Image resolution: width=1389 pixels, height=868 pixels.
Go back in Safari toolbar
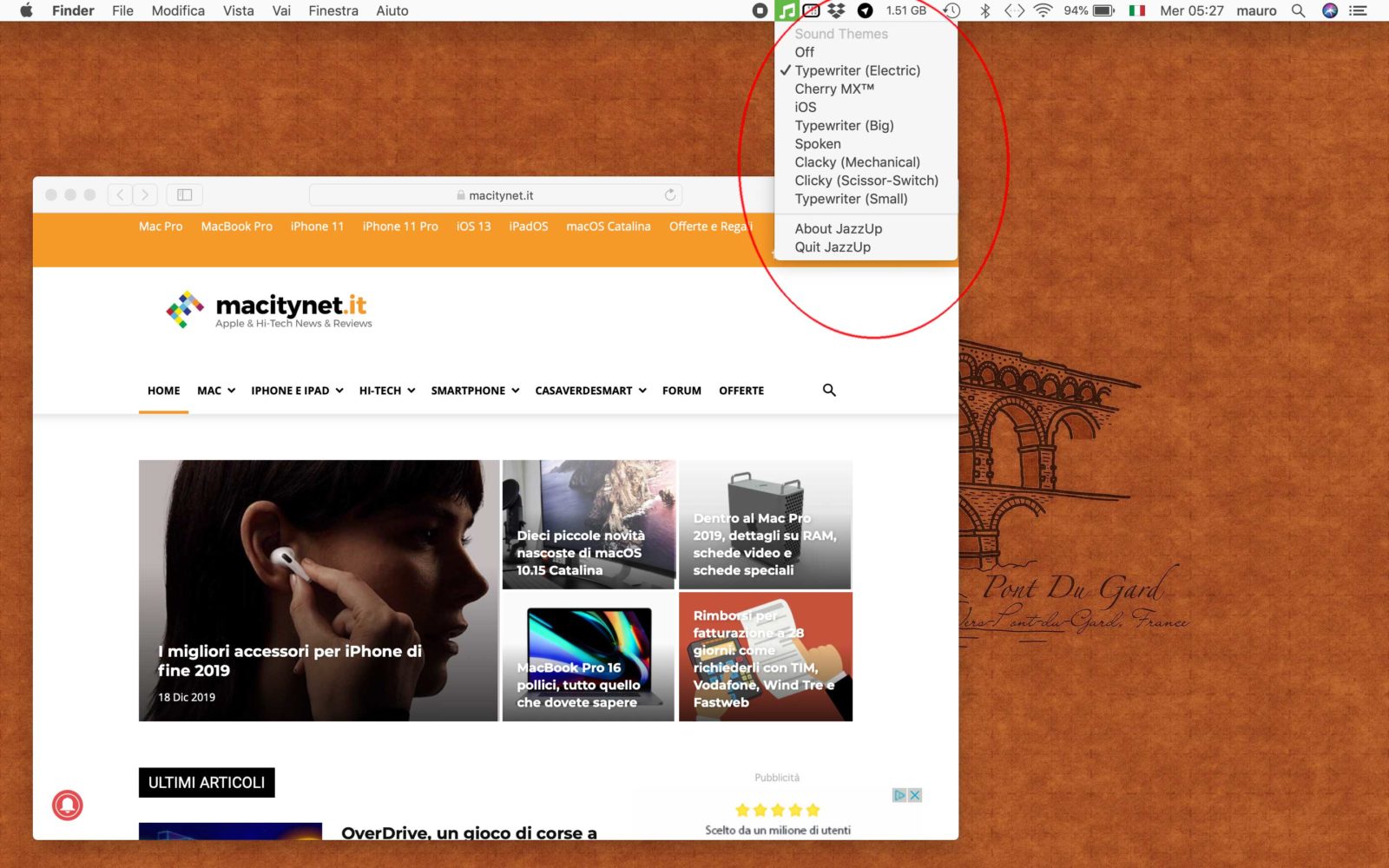point(121,194)
